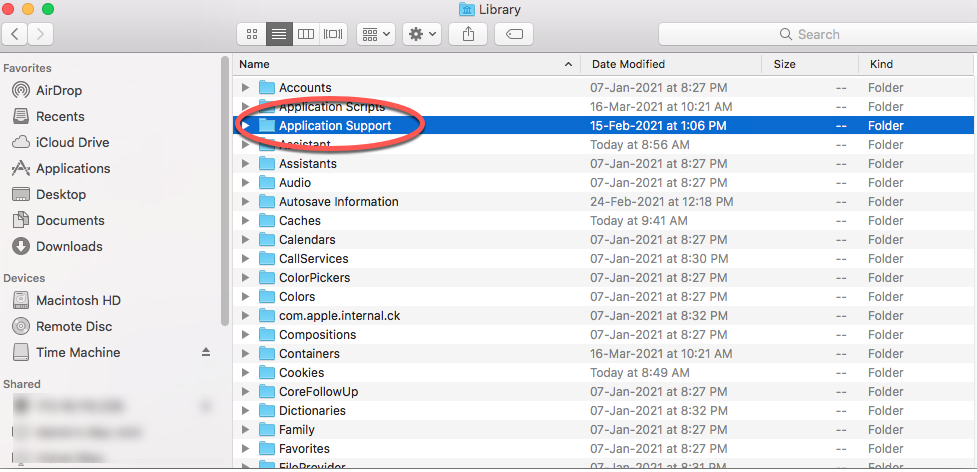Select the Application Scripts row
The image size is (977, 472).
603,107
